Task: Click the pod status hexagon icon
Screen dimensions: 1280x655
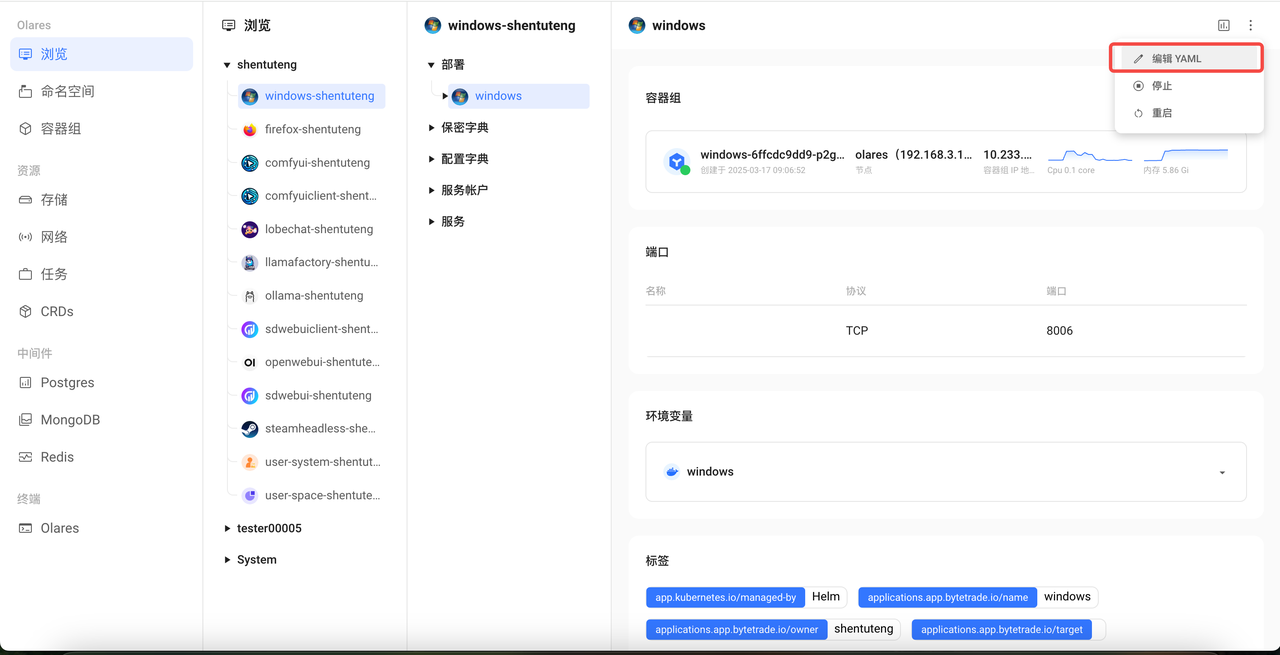Action: coord(678,162)
